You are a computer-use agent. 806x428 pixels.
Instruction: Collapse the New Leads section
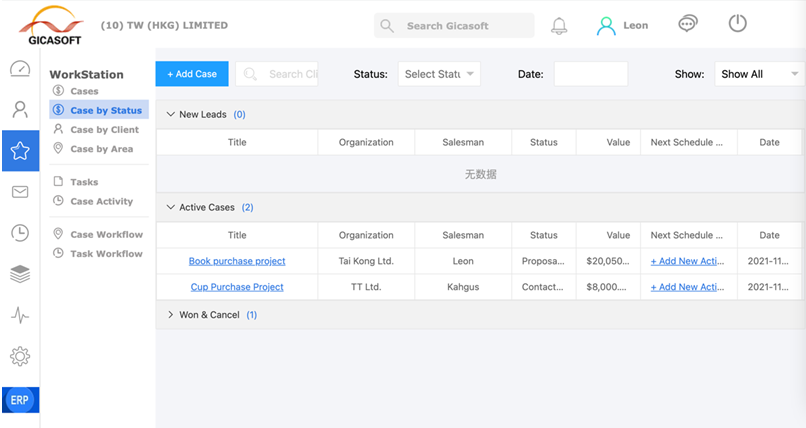click(x=171, y=115)
